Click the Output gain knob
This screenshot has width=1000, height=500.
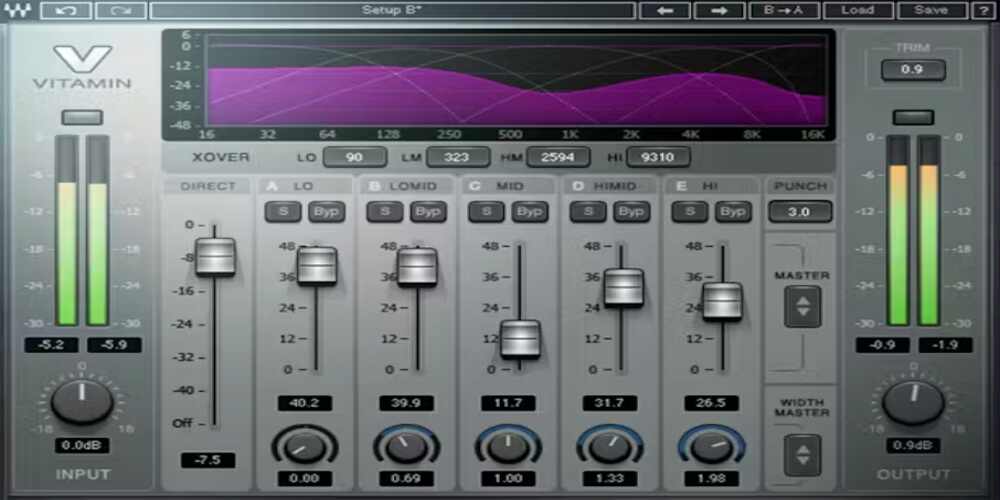tap(912, 401)
